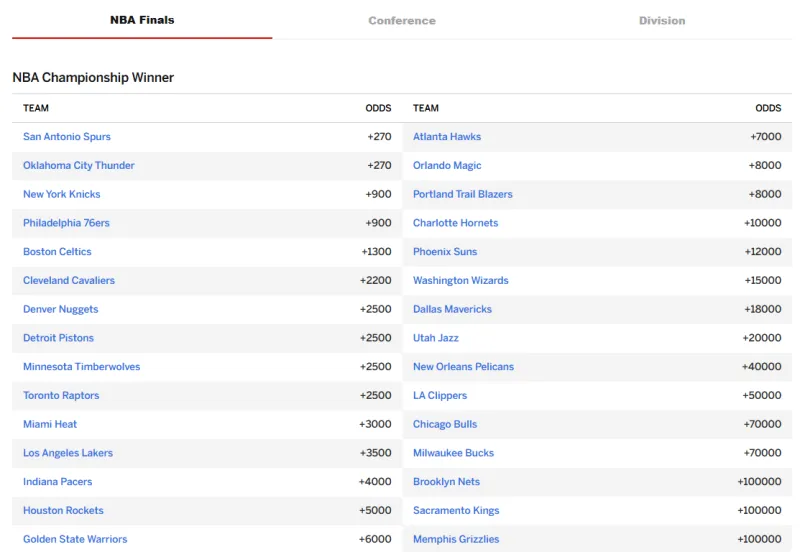Screen dimensions: 800x552
Task: Click the +2200 odds for Cleveland Cavaliers
Action: pos(376,281)
